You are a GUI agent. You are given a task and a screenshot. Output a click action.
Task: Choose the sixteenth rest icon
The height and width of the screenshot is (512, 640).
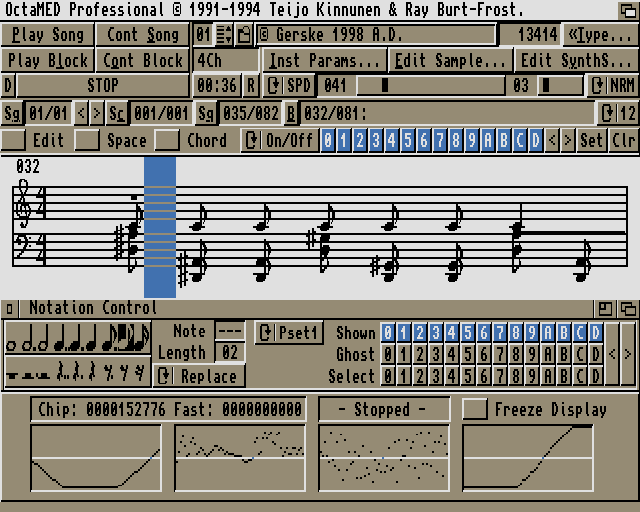tap(140, 373)
